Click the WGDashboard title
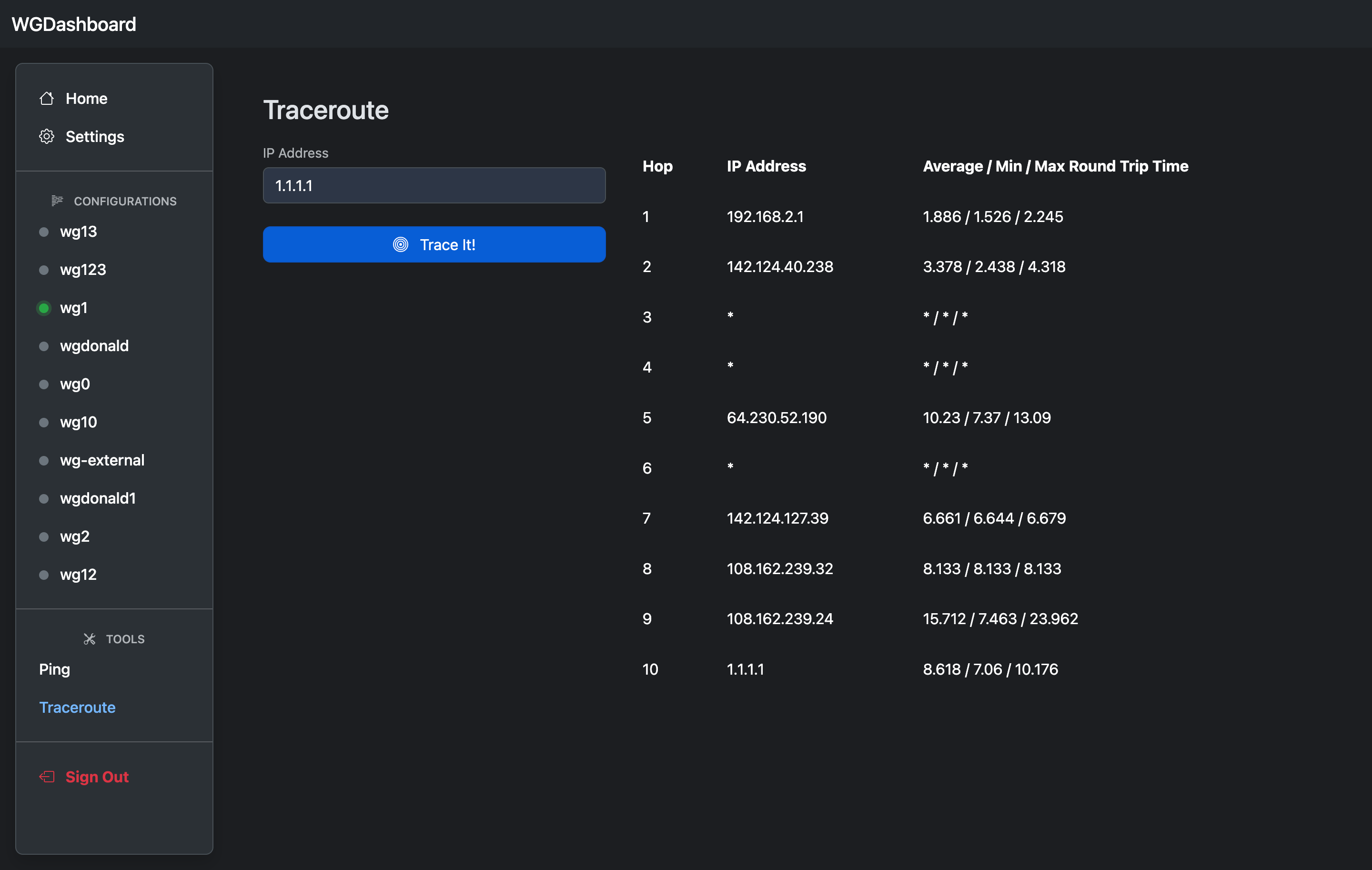The image size is (1372, 870). coord(74,24)
